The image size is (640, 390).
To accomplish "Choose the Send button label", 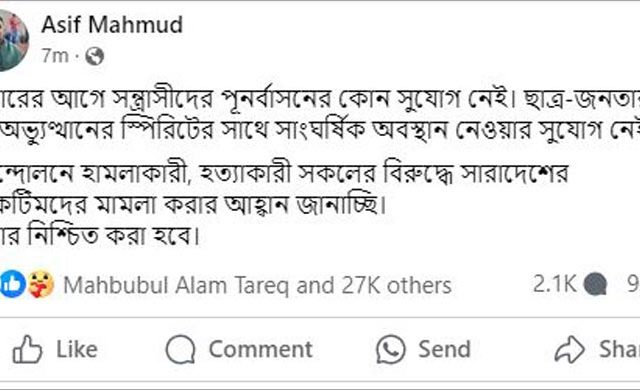I will pos(444,350).
